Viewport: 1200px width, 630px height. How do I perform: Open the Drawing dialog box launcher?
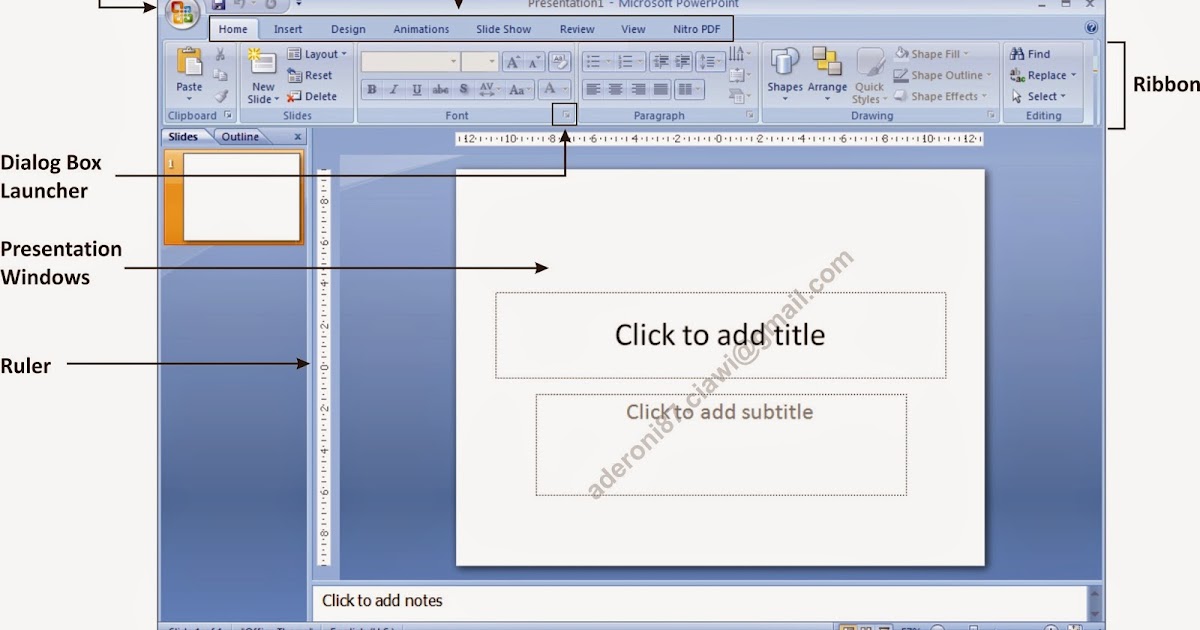pyautogui.click(x=992, y=116)
